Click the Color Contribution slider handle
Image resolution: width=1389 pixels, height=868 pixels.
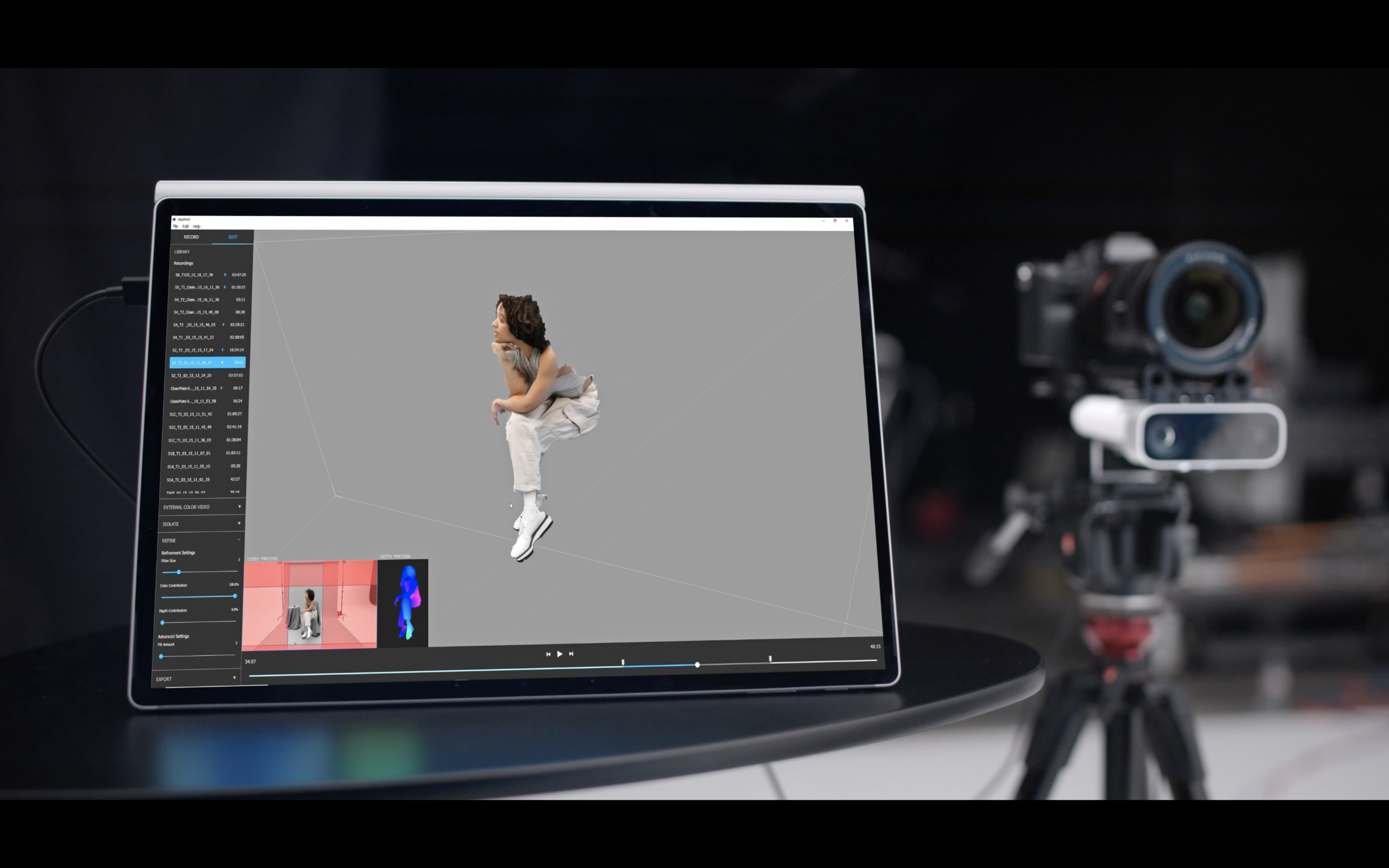(x=235, y=596)
